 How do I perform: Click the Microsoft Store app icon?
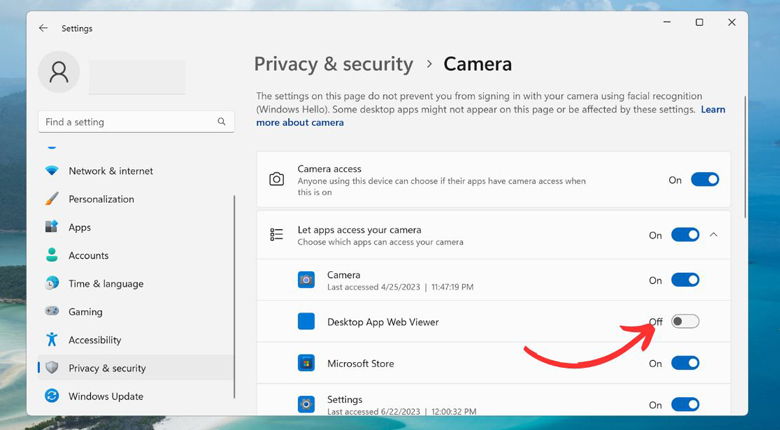coord(306,363)
